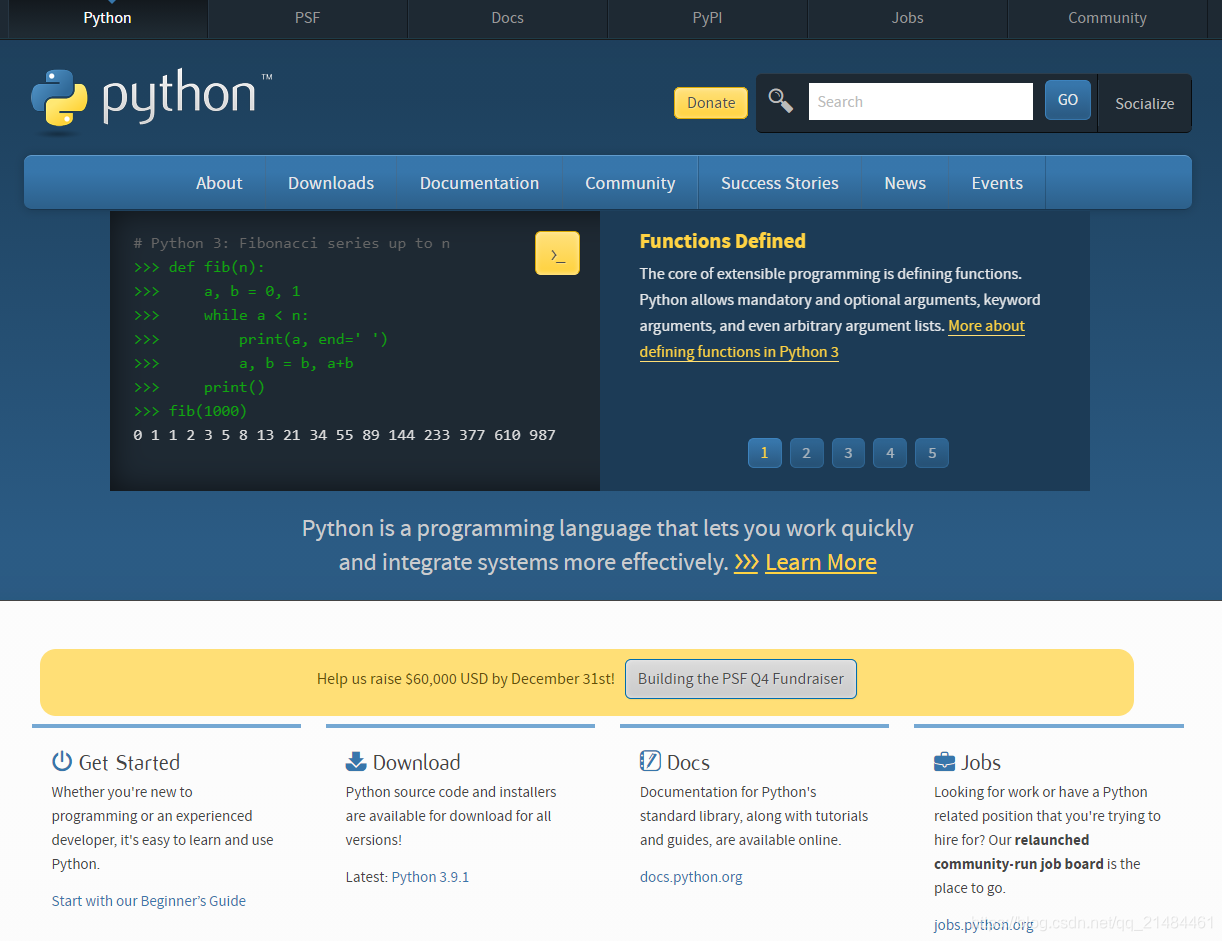
Task: Click the Download section heading
Action: click(417, 762)
